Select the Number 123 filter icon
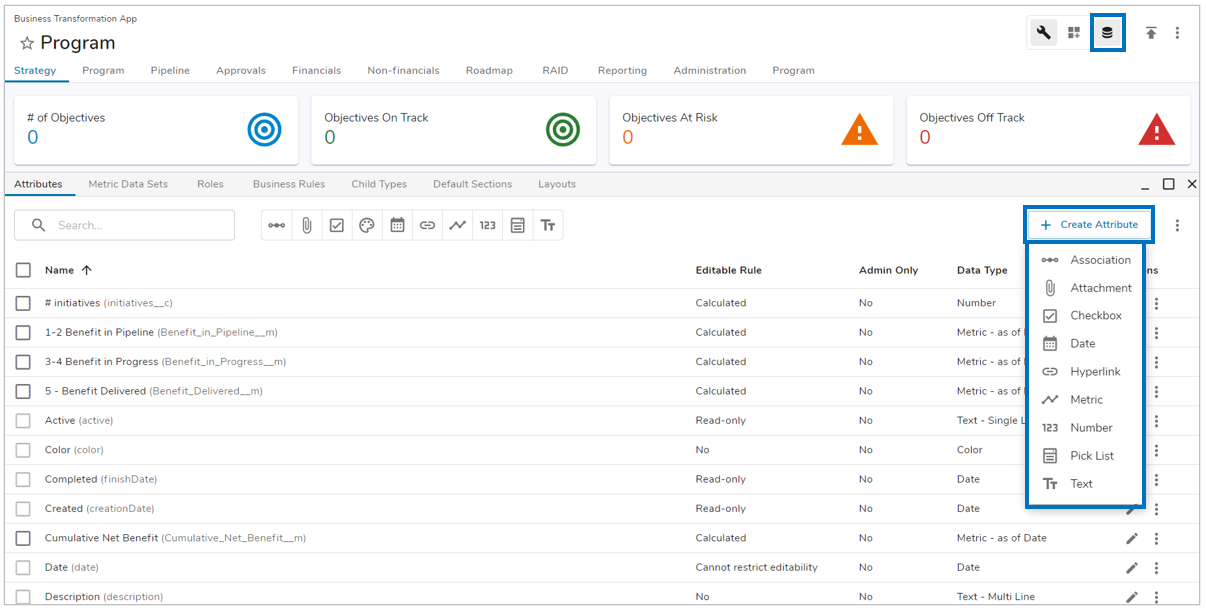Screen dimensions: 1206x611 pyautogui.click(x=487, y=225)
